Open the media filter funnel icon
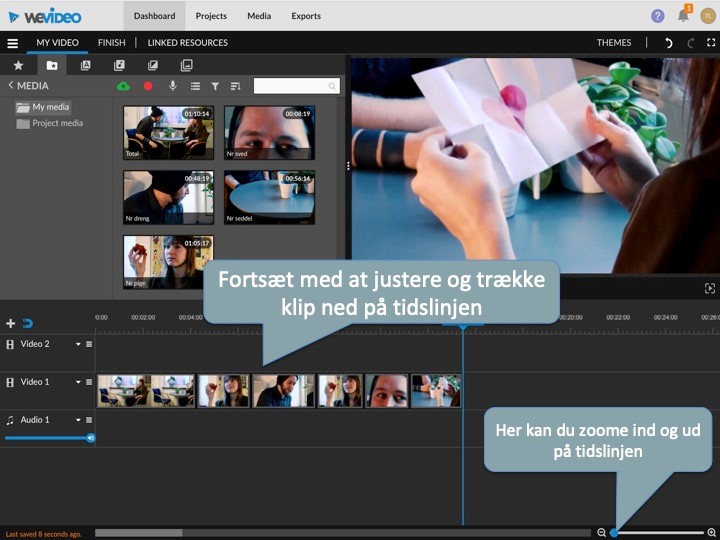Viewport: 720px width, 540px height. [215, 86]
